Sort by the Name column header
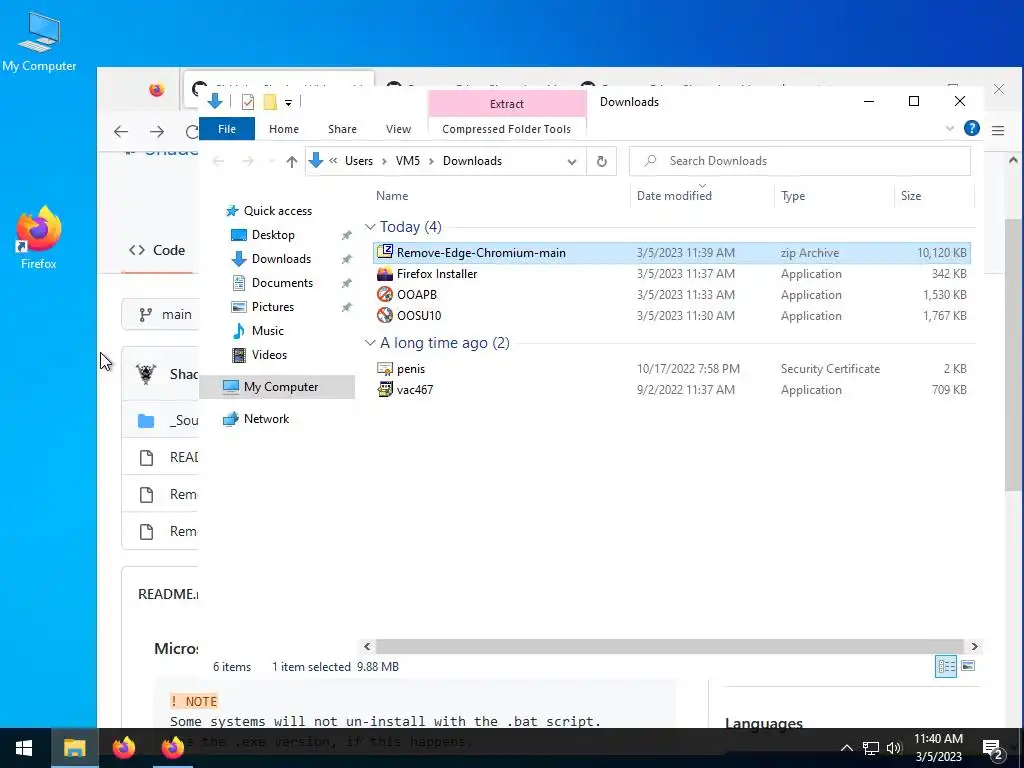 click(392, 196)
